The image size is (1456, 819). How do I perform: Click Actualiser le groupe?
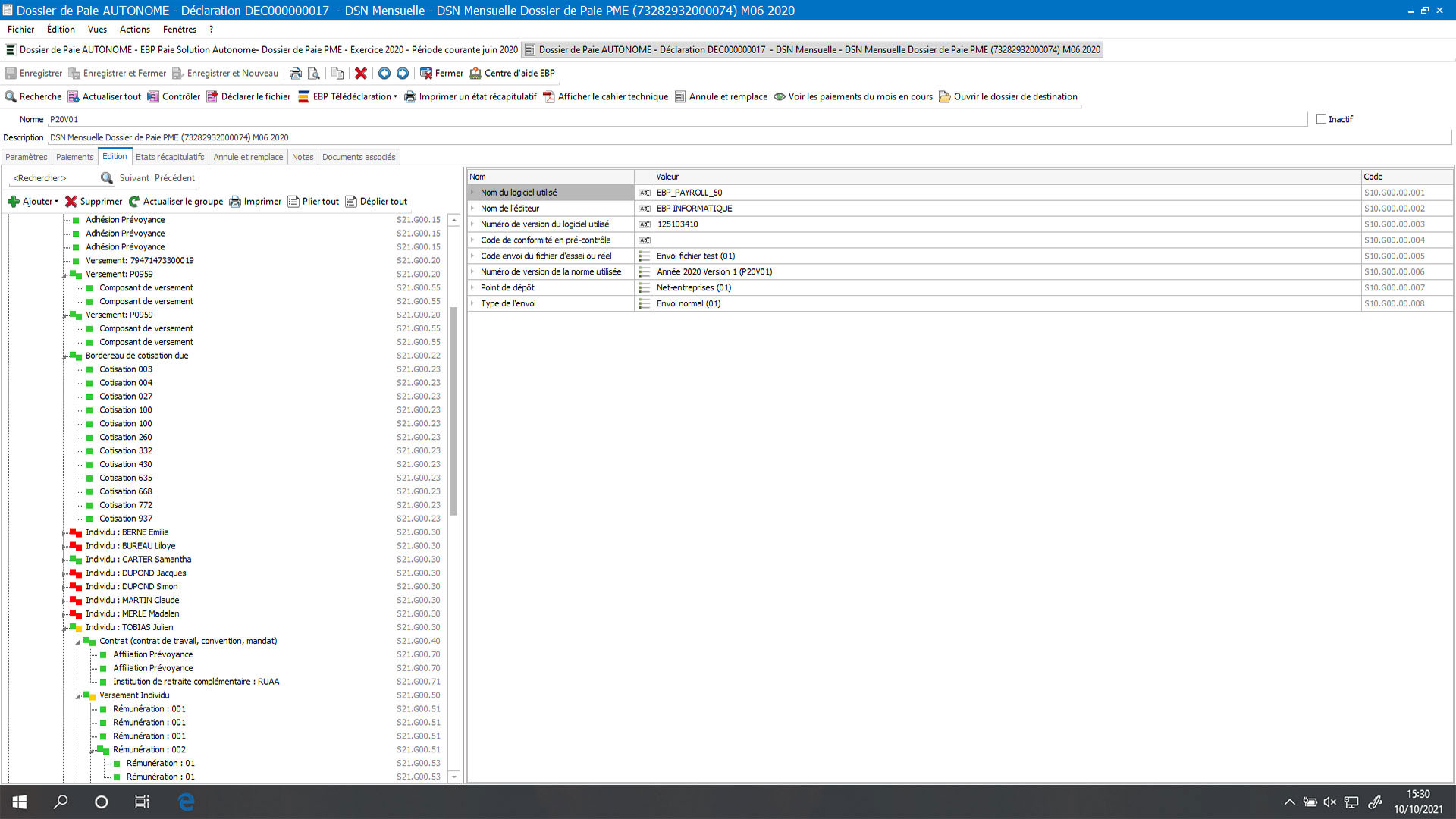[x=176, y=202]
